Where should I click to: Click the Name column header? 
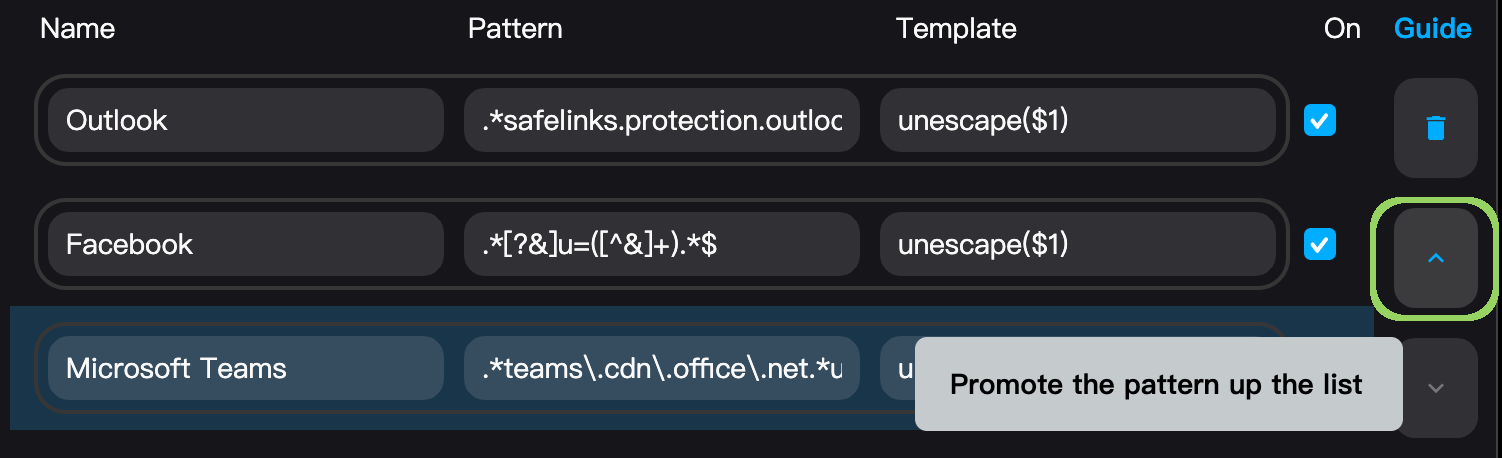click(77, 28)
